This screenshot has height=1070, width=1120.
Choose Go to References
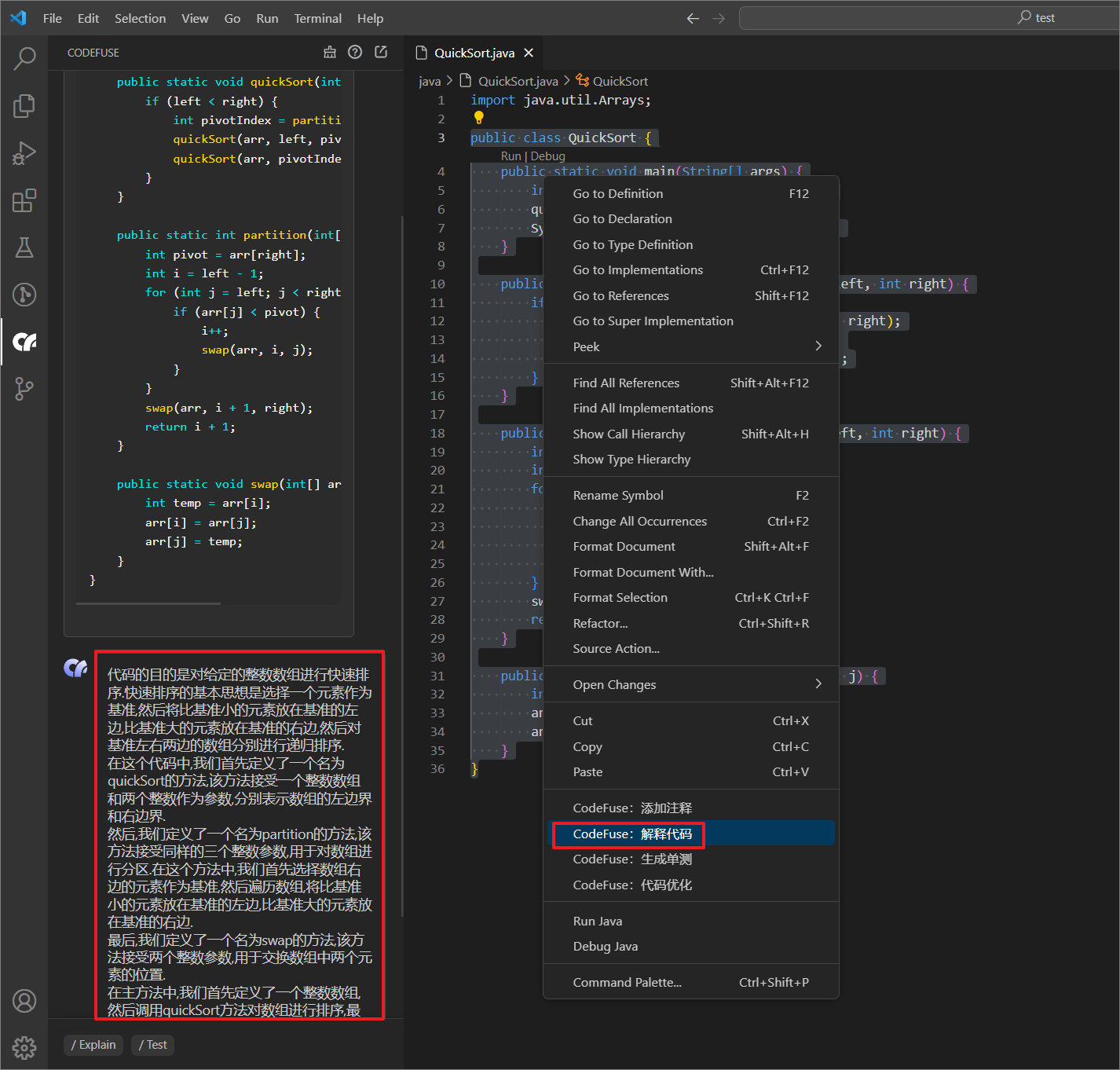[x=691, y=295]
